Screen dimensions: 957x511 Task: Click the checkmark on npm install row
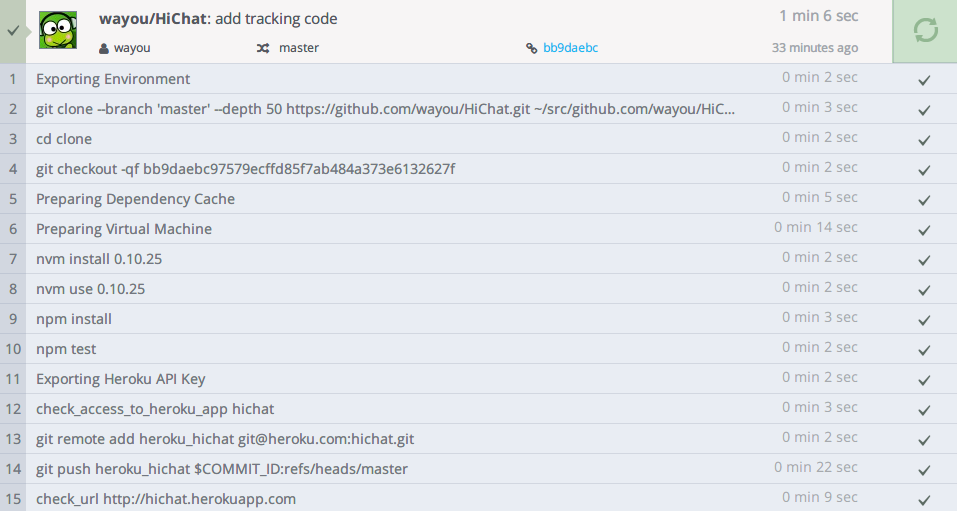[924, 320]
